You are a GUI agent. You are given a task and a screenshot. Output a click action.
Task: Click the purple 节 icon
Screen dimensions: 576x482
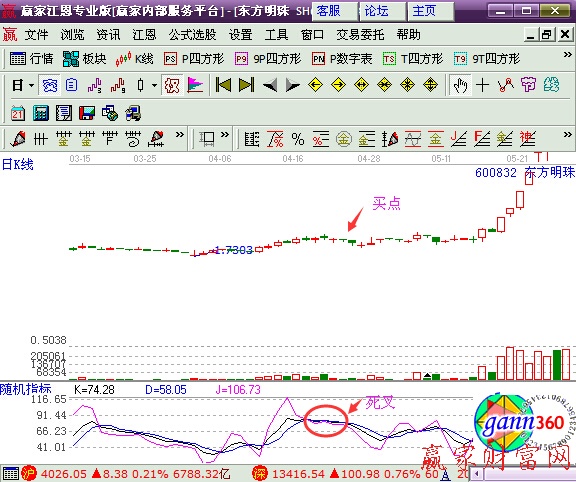(x=528, y=85)
